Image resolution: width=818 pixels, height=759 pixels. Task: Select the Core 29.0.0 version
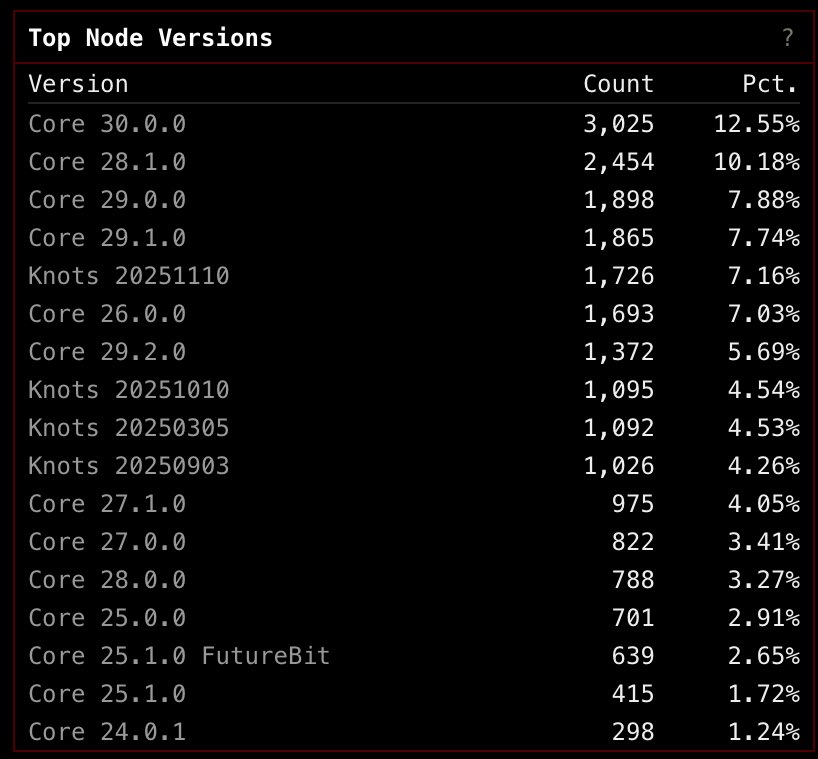coord(107,200)
